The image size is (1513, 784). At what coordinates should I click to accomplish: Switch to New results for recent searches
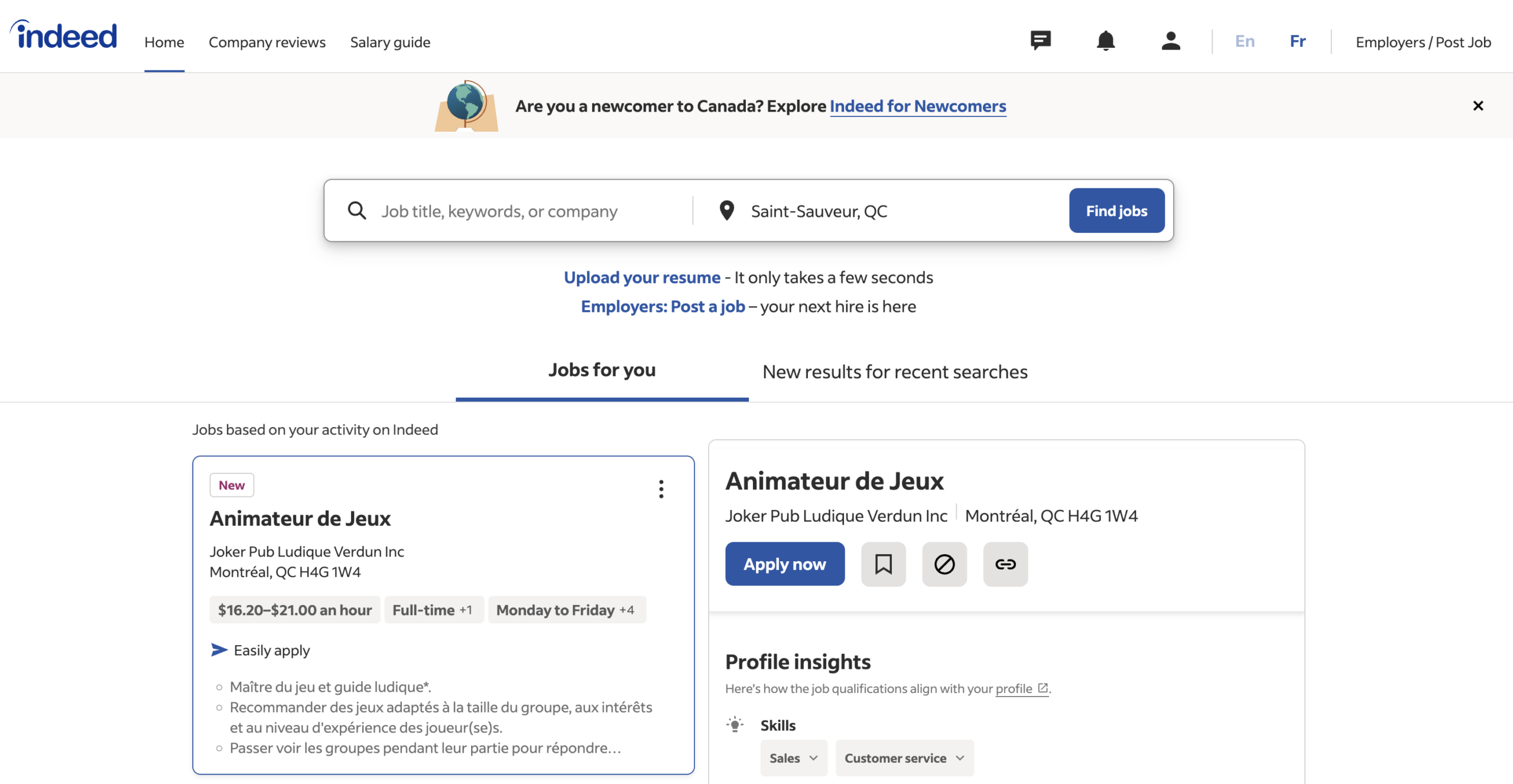pos(895,372)
